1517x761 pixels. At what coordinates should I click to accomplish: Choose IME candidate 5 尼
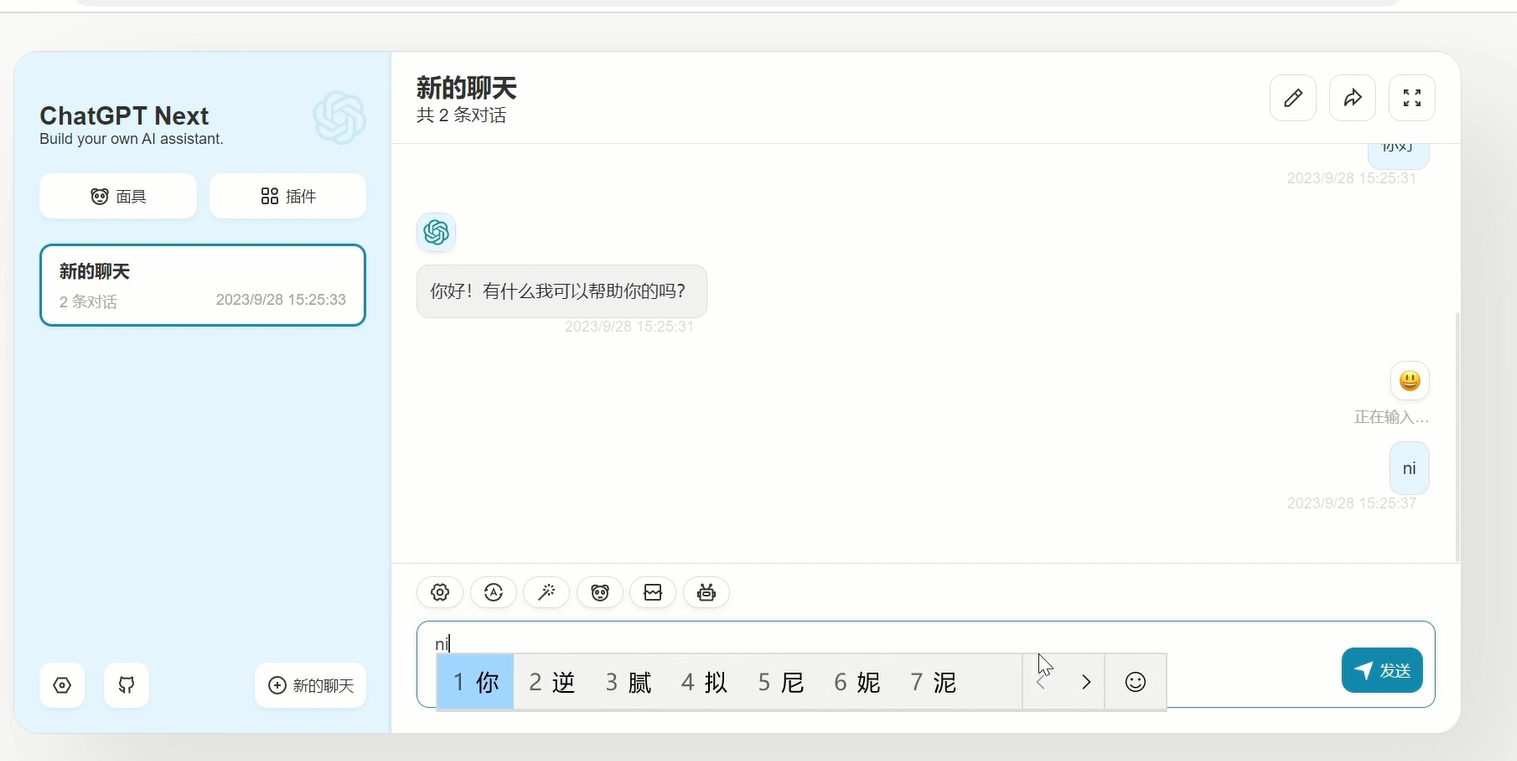pos(781,682)
